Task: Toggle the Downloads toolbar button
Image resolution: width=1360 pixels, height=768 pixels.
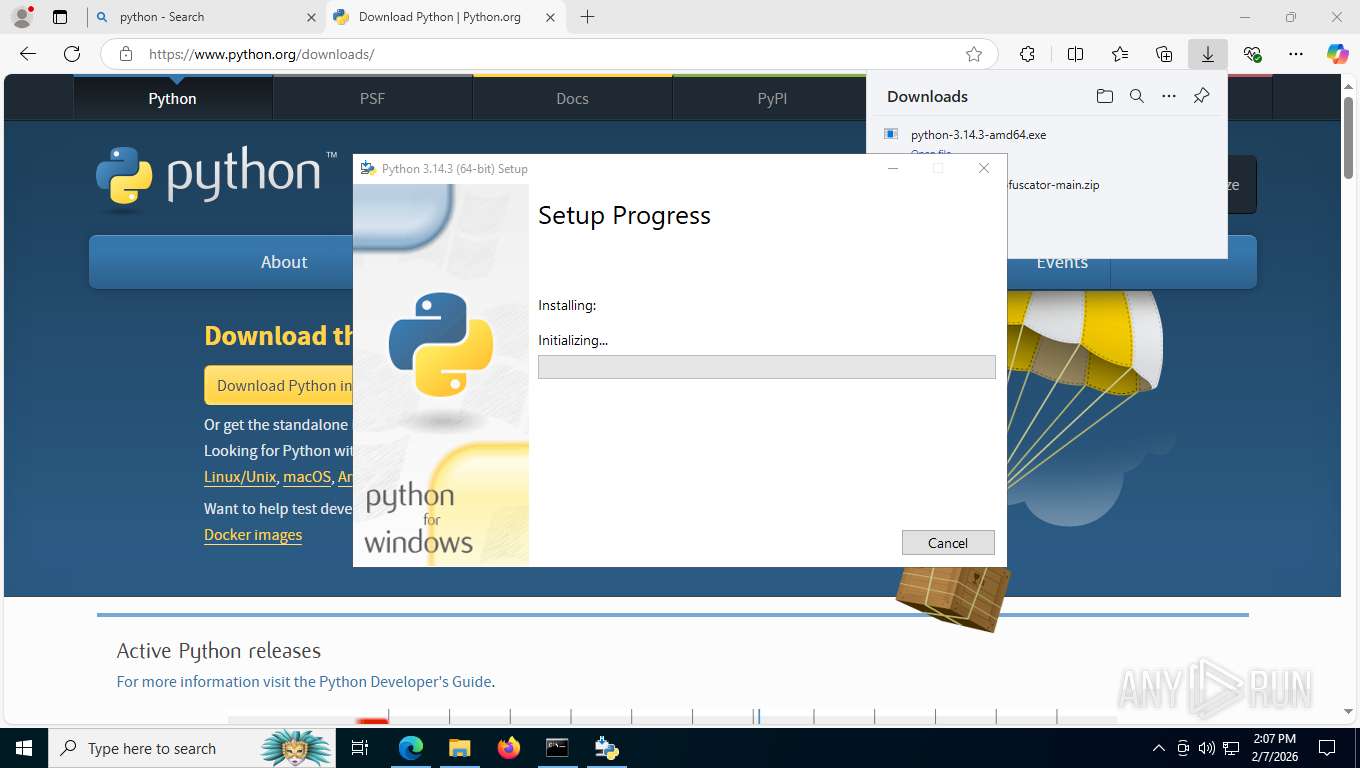Action: [1208, 54]
